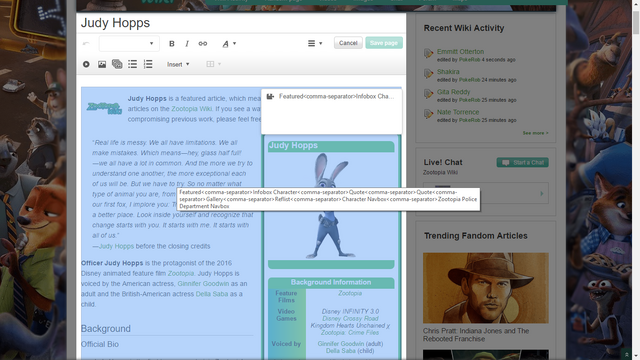Click Judy Hopps quote attribution link

(x=116, y=246)
